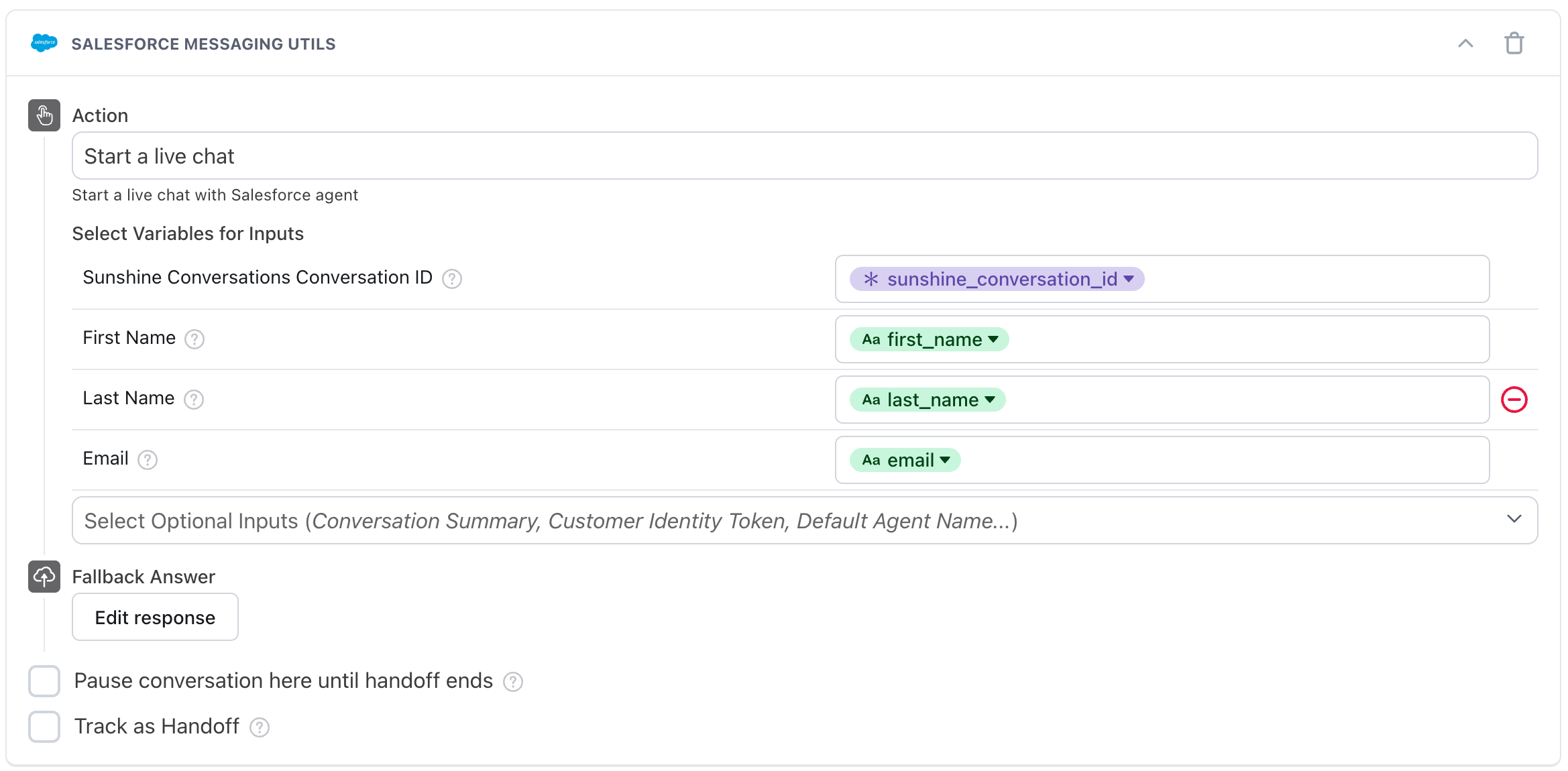Collapse the Salesforce Messaging Utils section
1568x771 pixels.
coord(1466,43)
